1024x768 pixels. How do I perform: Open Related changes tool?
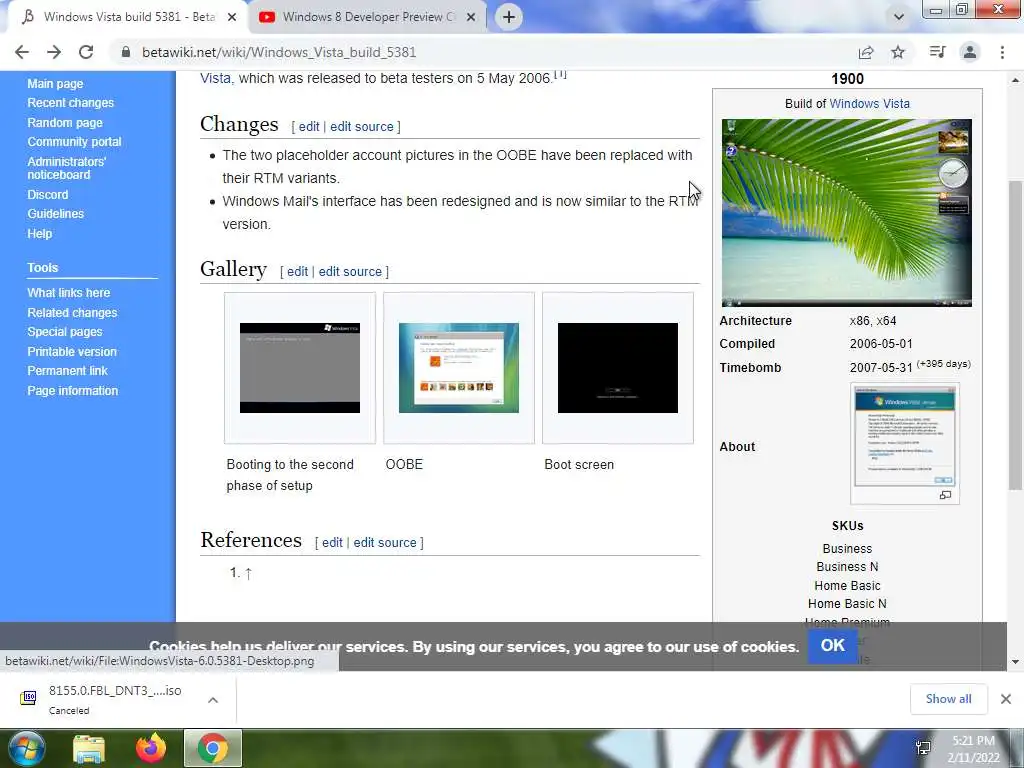[x=72, y=313]
